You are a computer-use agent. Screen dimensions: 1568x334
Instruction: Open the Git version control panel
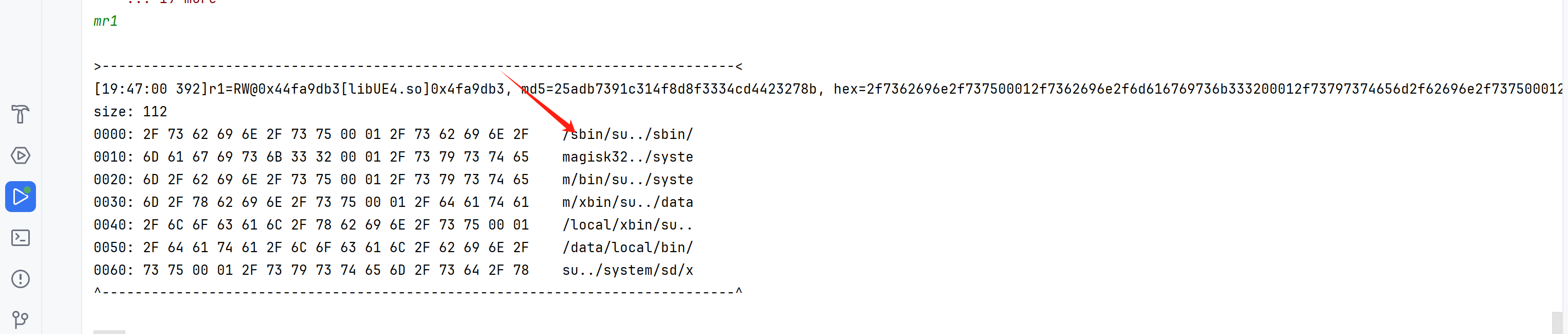coord(20,320)
